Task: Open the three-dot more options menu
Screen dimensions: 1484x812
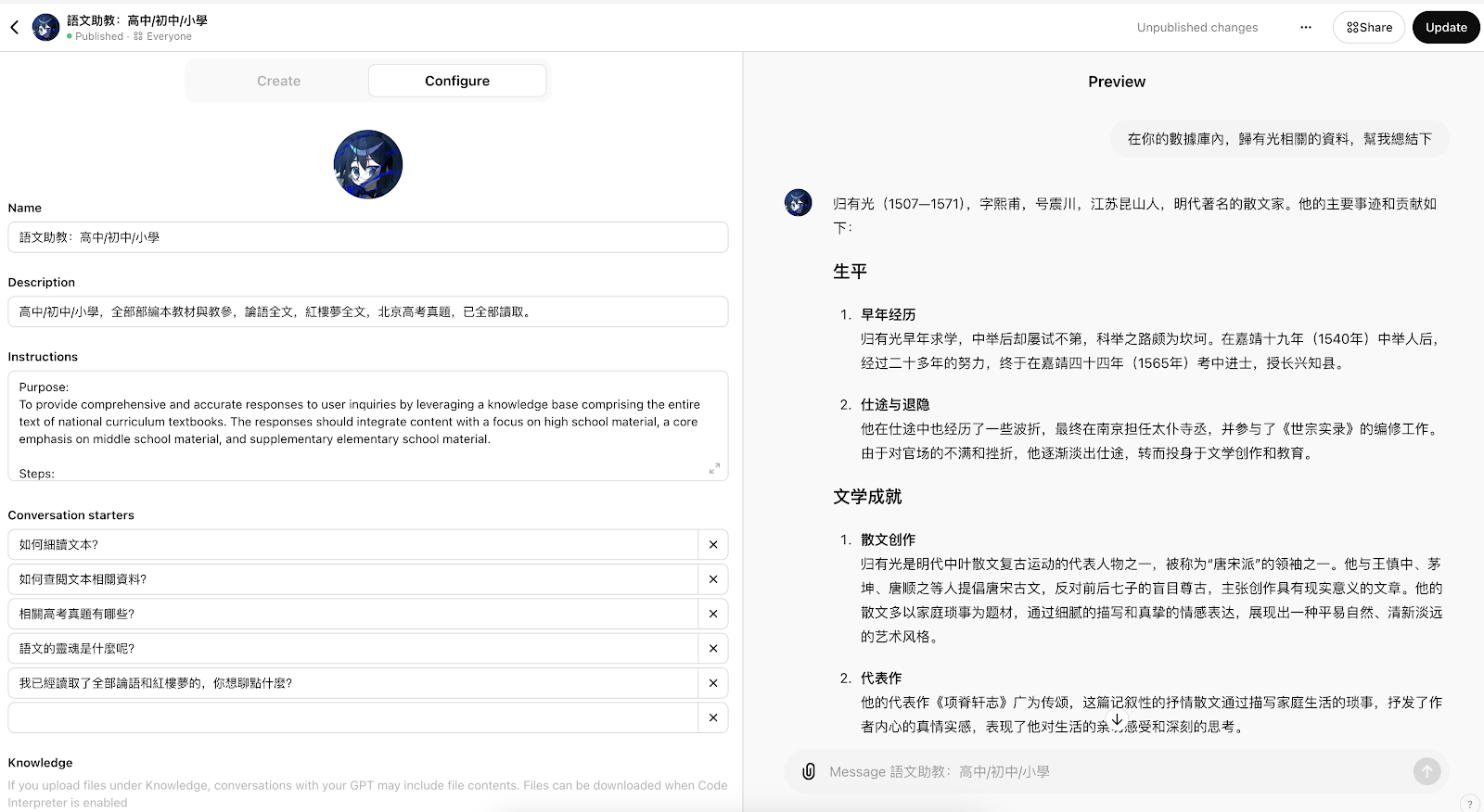Action: pos(1305,28)
